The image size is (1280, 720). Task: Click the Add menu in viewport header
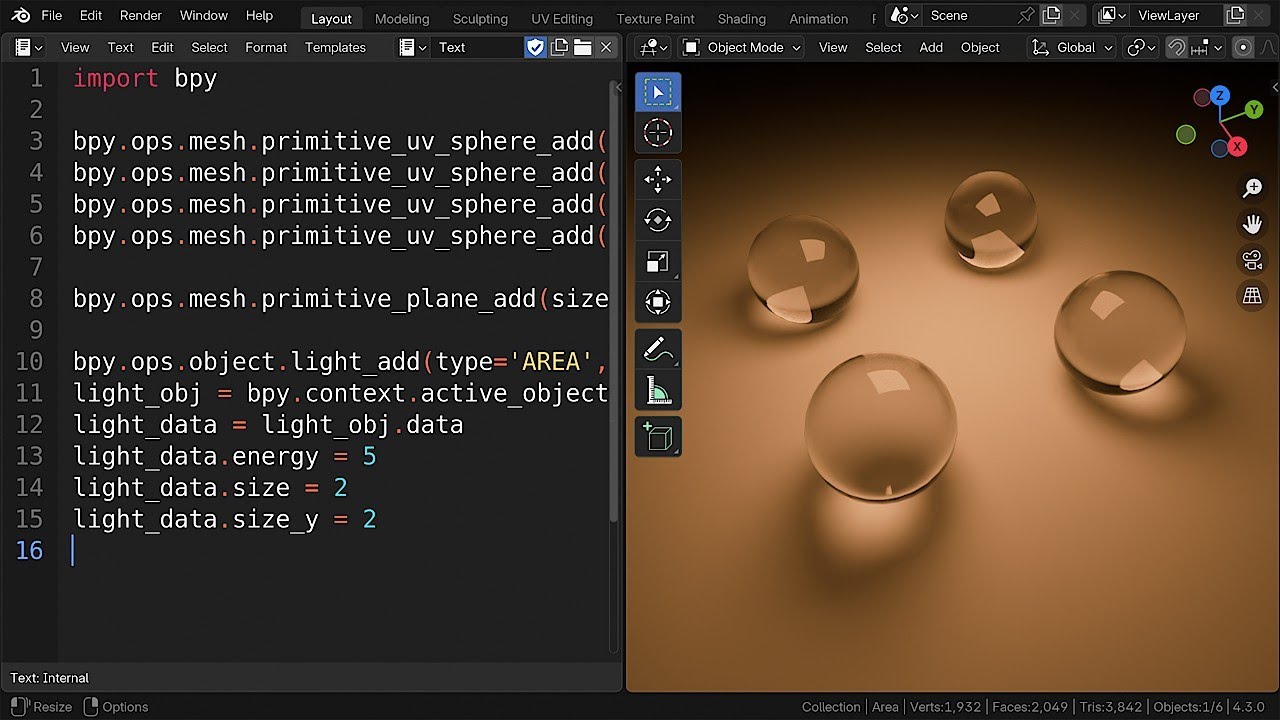tap(931, 47)
